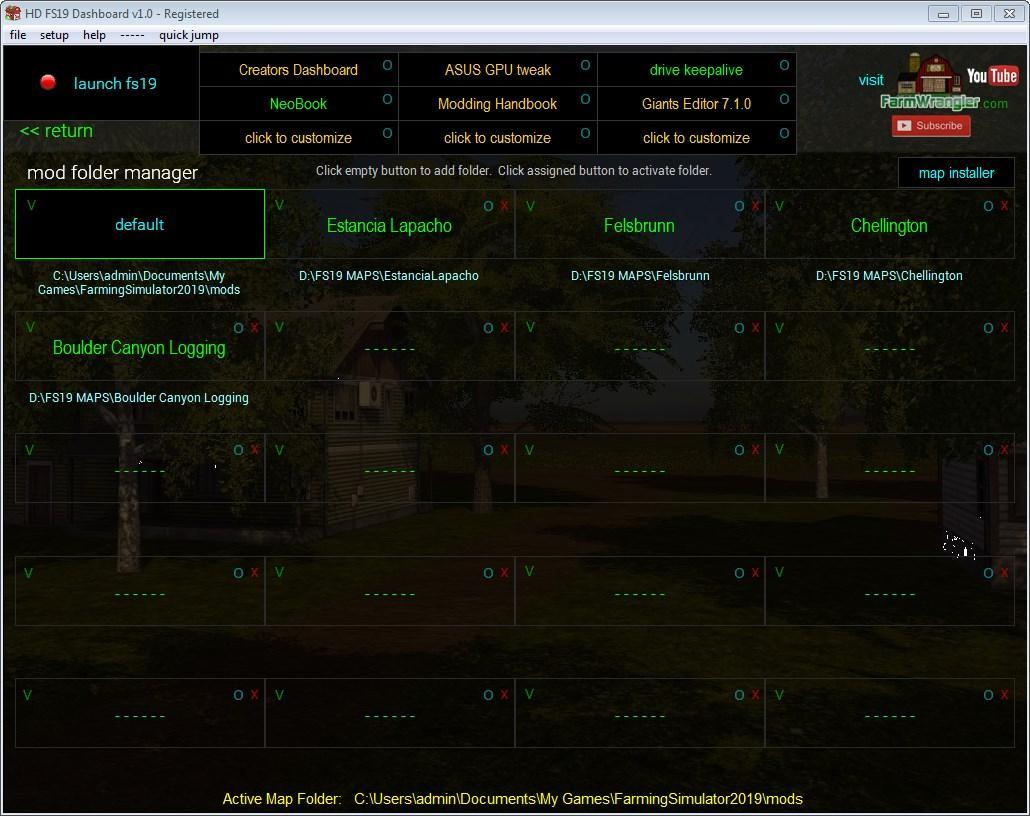Click the V icon on default folder
The image size is (1030, 816).
pos(31,205)
